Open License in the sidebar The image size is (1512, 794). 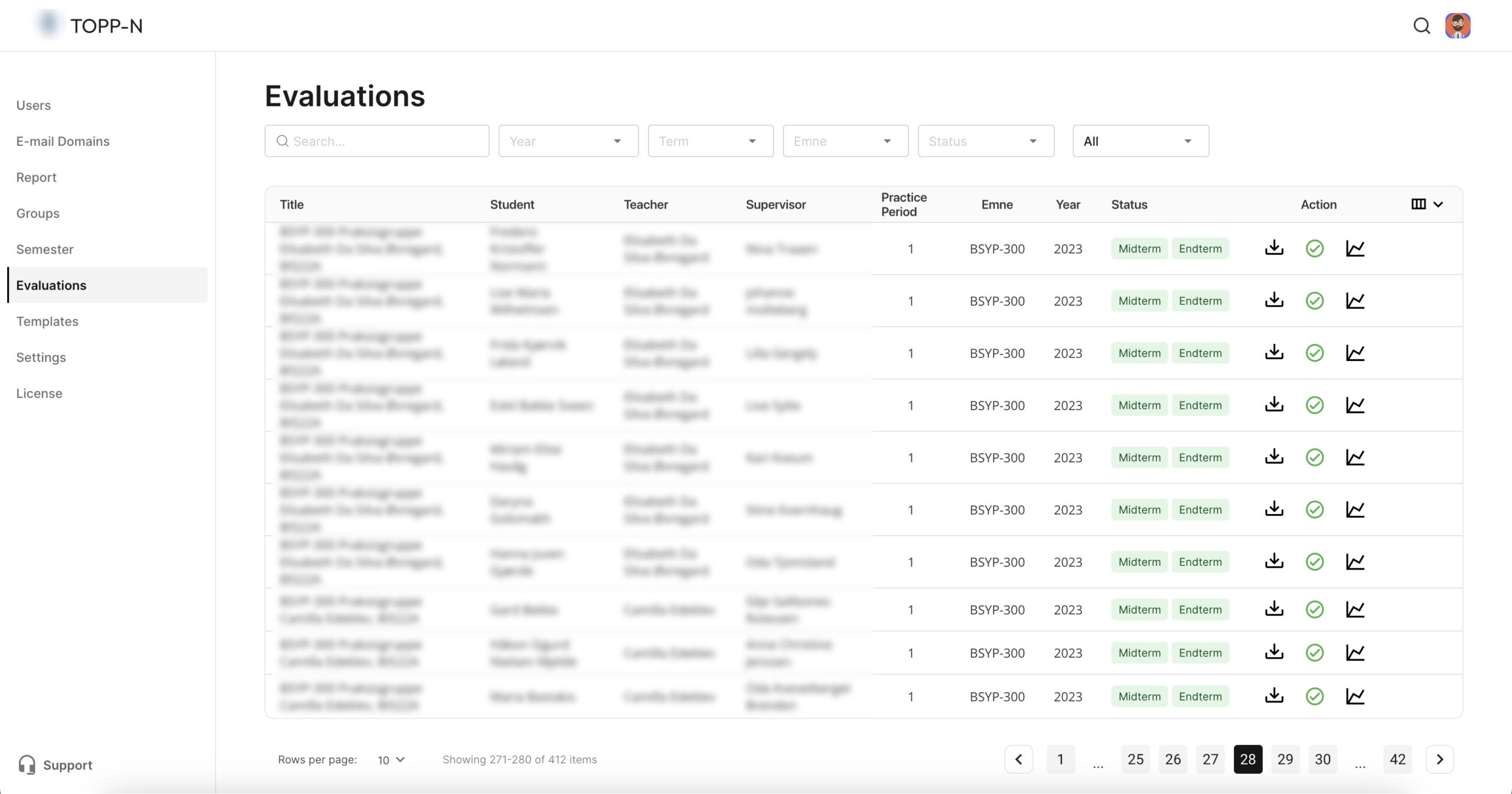coord(39,393)
